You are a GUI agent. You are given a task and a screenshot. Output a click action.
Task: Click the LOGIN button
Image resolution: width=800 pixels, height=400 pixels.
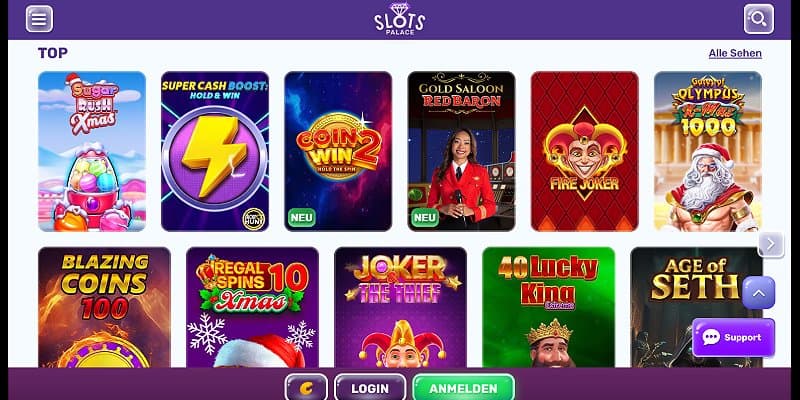370,388
